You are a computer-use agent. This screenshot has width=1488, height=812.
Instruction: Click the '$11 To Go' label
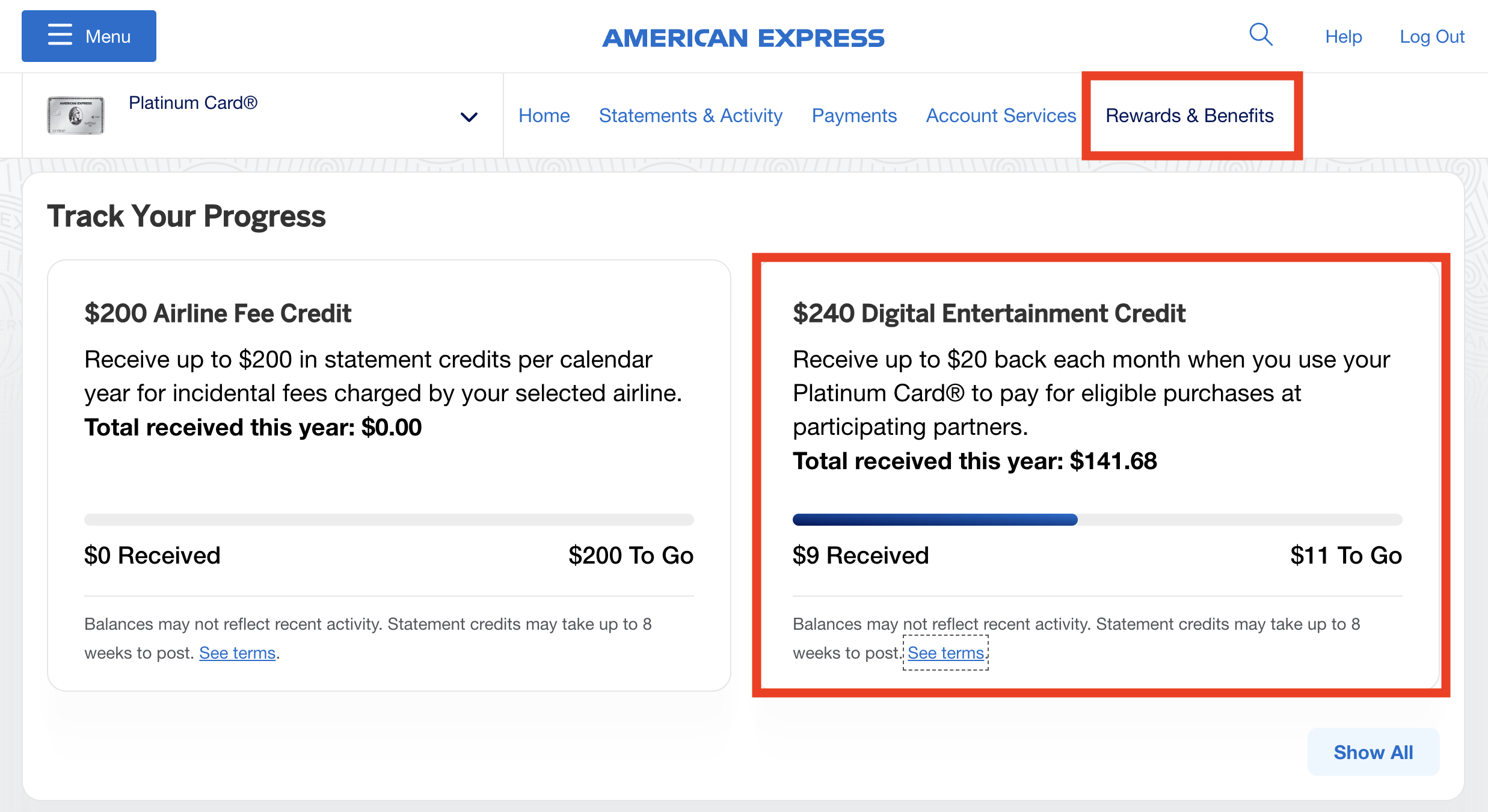[x=1346, y=555]
